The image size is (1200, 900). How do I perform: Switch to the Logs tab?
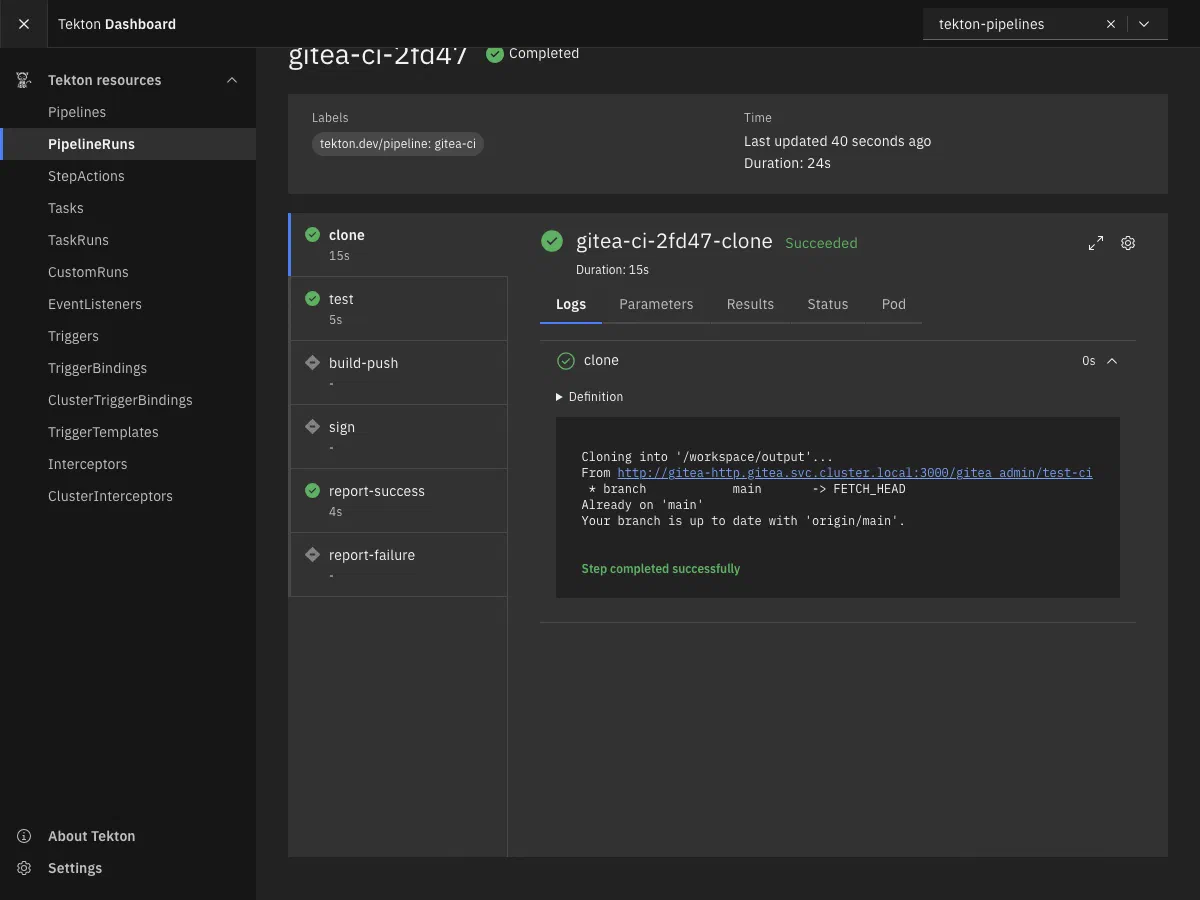click(571, 304)
